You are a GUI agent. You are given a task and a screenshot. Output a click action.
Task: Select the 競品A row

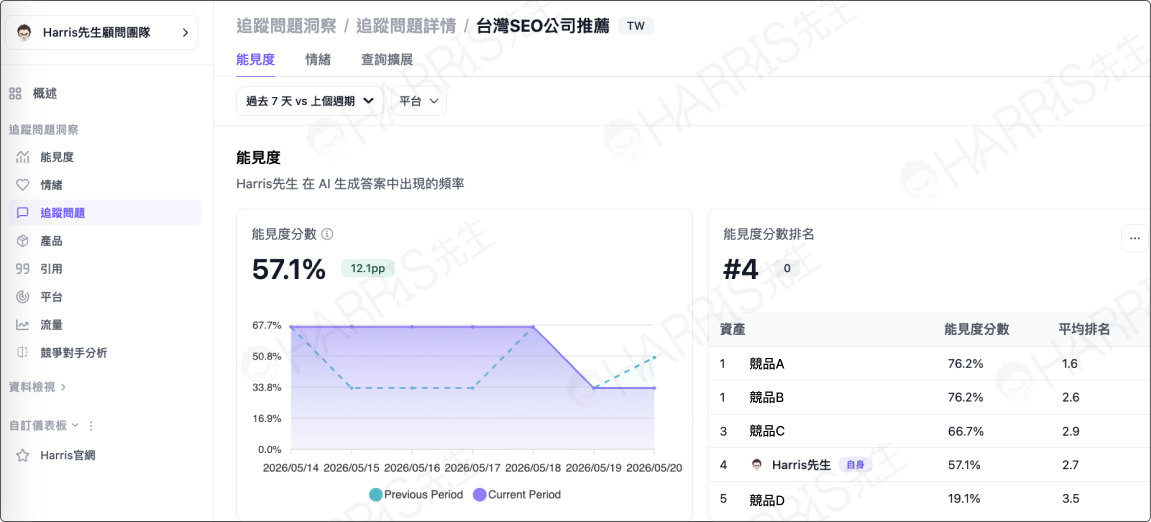[929, 363]
